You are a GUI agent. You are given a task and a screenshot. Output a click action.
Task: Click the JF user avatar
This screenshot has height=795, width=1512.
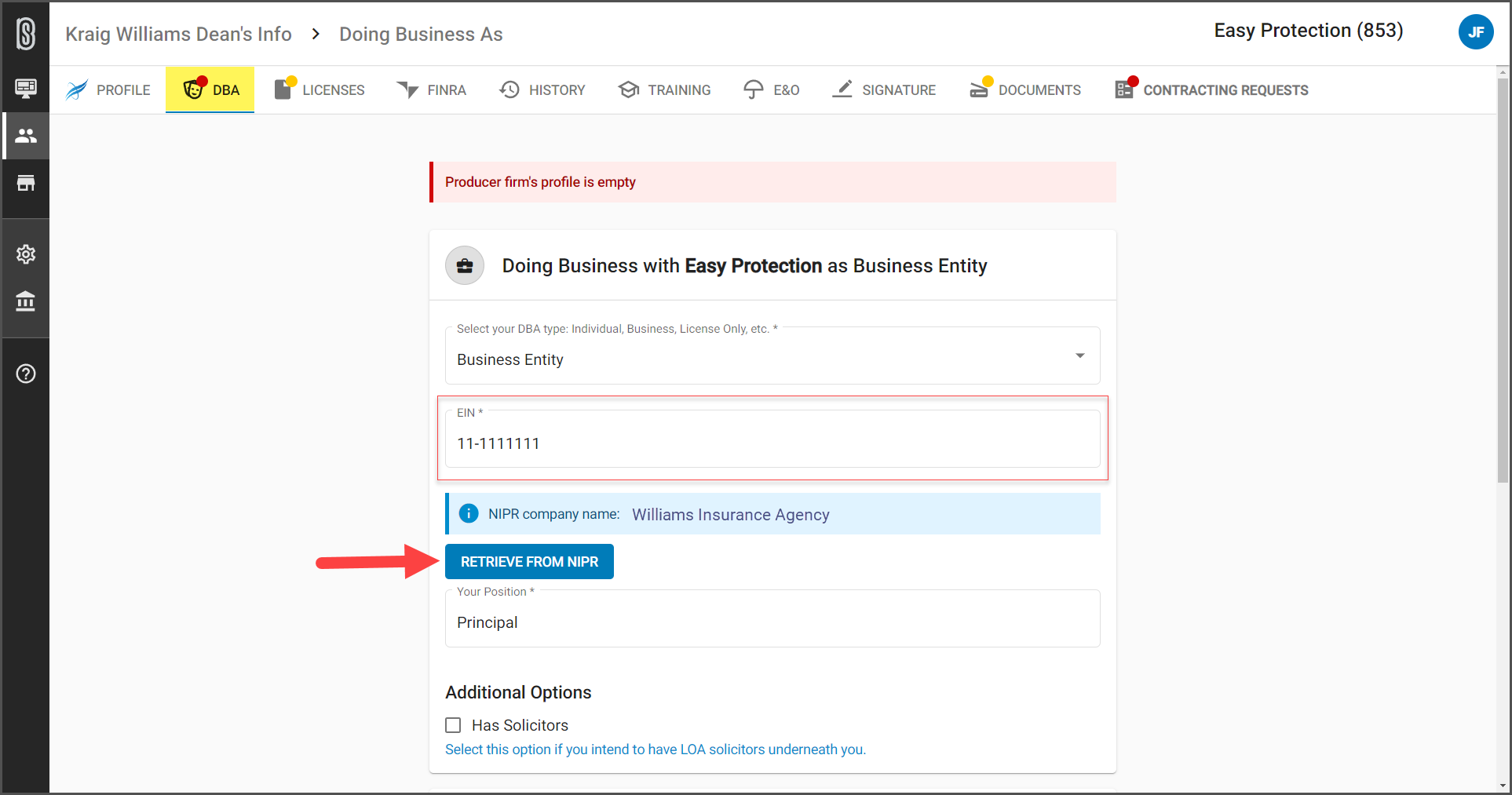tap(1476, 32)
